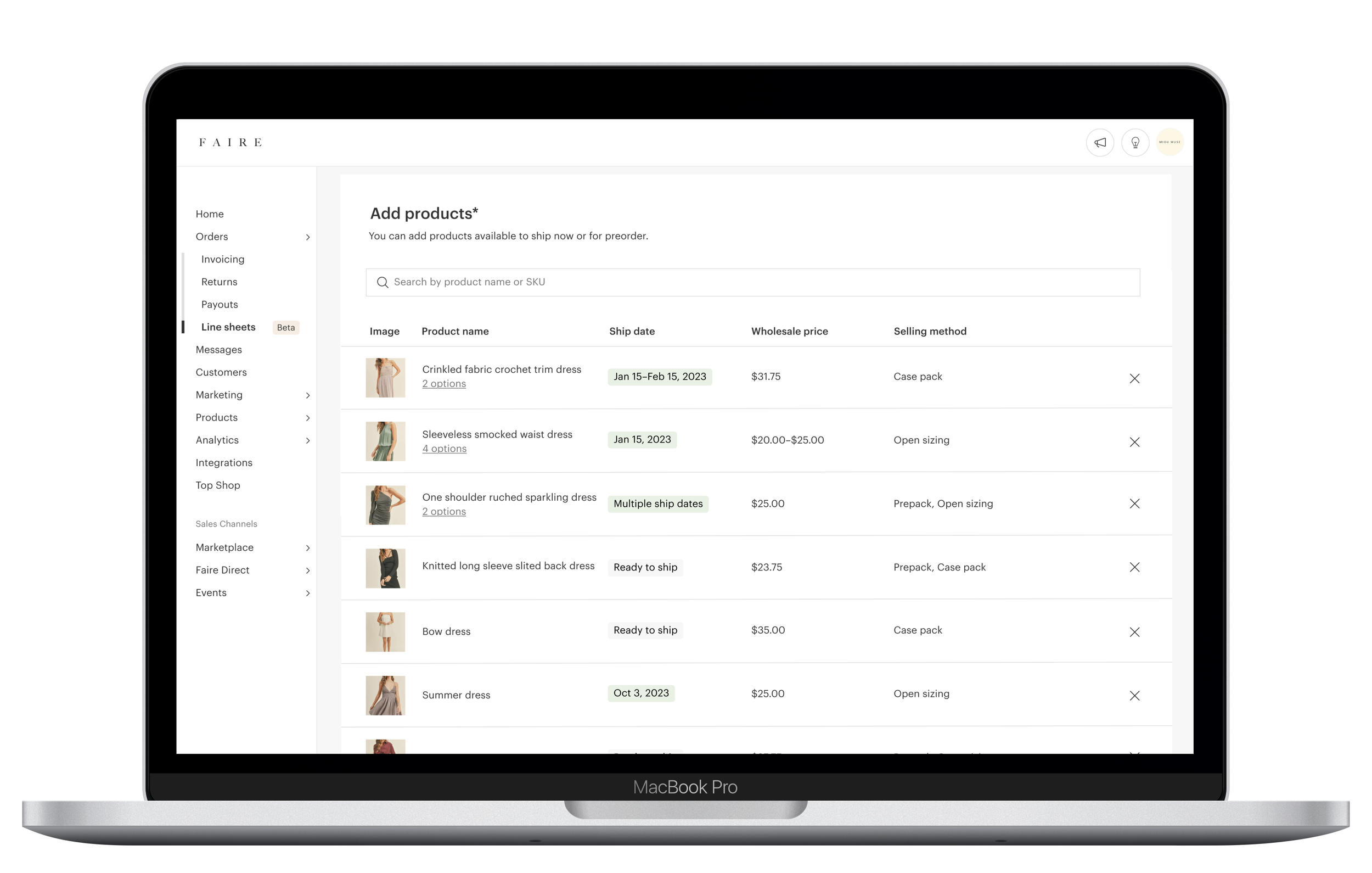Open 4 options link for Sleeveless dress
Screen dimensions: 1372x873
tap(444, 449)
